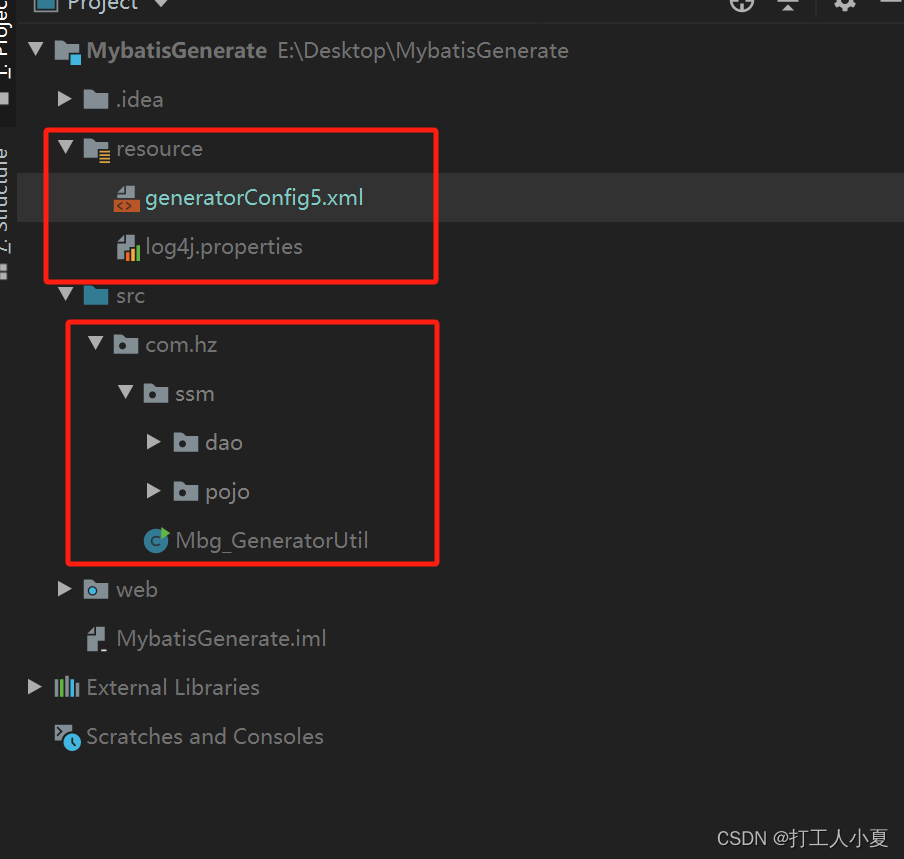The height and width of the screenshot is (859, 904).
Task: Click the Hide tool window icon
Action: [887, 7]
